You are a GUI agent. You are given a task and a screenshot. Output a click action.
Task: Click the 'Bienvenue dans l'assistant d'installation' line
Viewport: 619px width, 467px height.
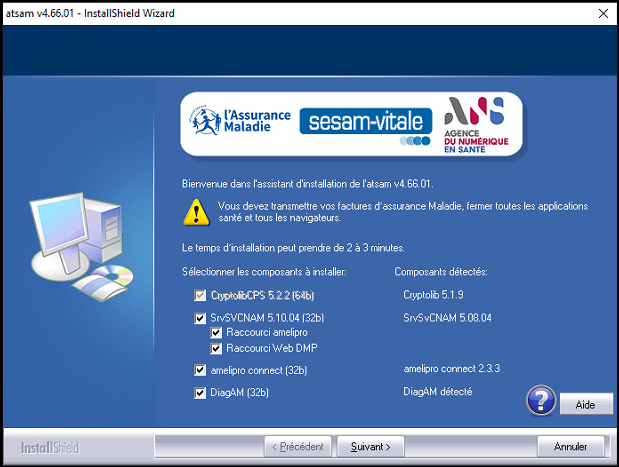(x=308, y=184)
